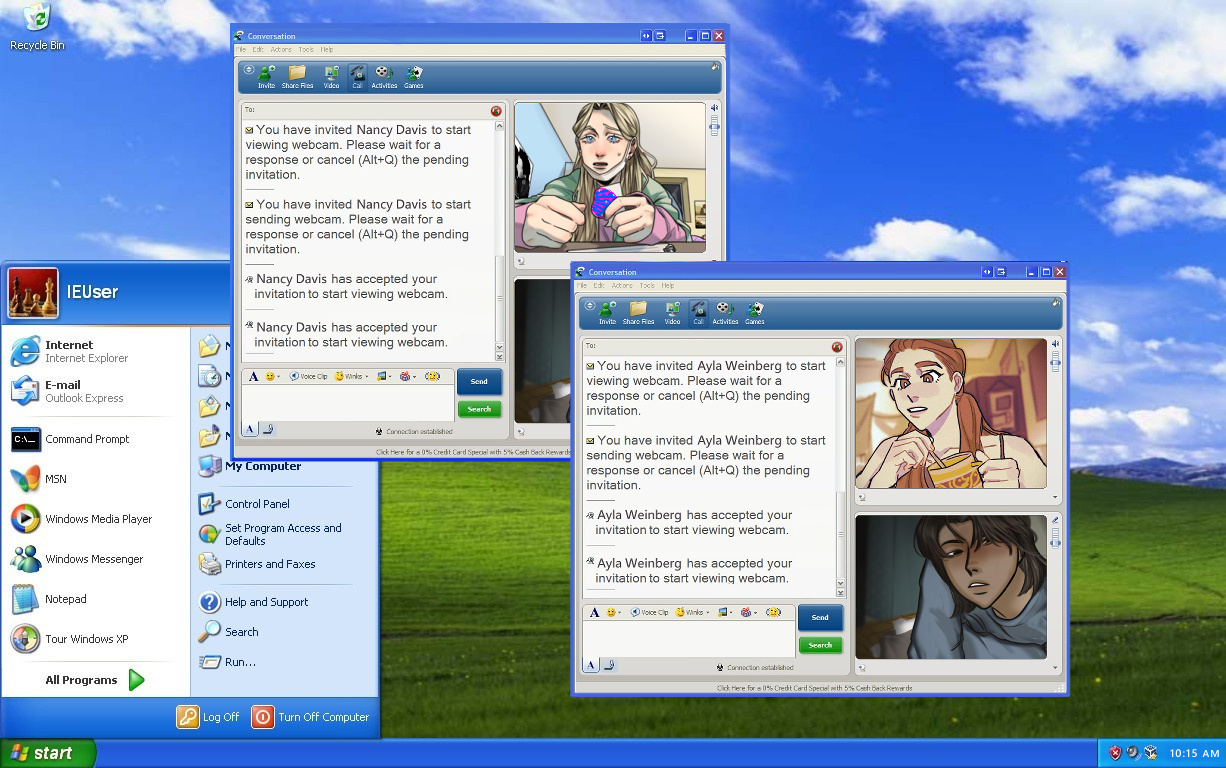Viewport: 1226px width, 768px height.
Task: Open the Edit menu in Nancy Davis conversation
Action: click(258, 50)
